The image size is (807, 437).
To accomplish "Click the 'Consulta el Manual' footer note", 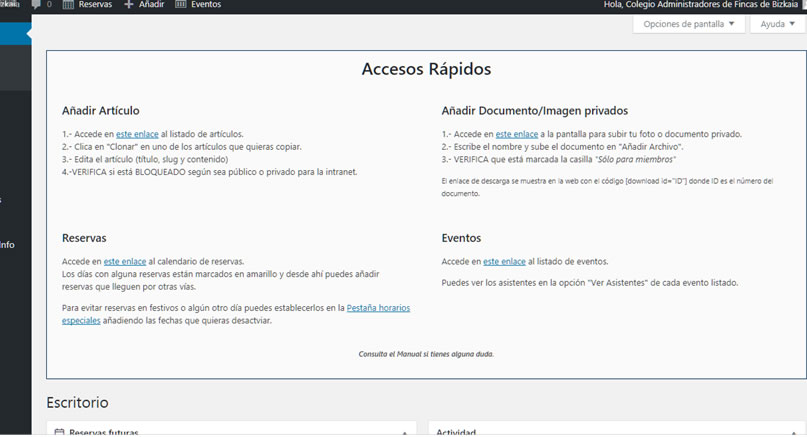I will [426, 354].
